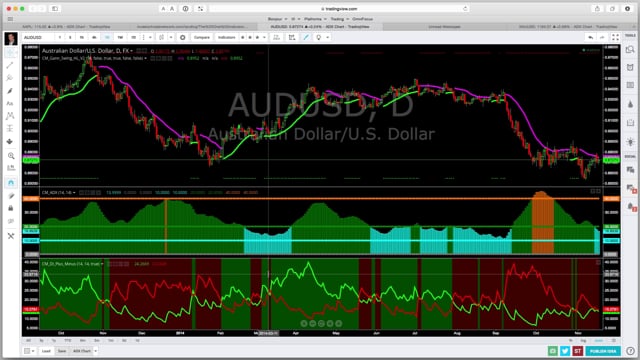Activate the magnet mode tool
640x360 pixels.
11,182
